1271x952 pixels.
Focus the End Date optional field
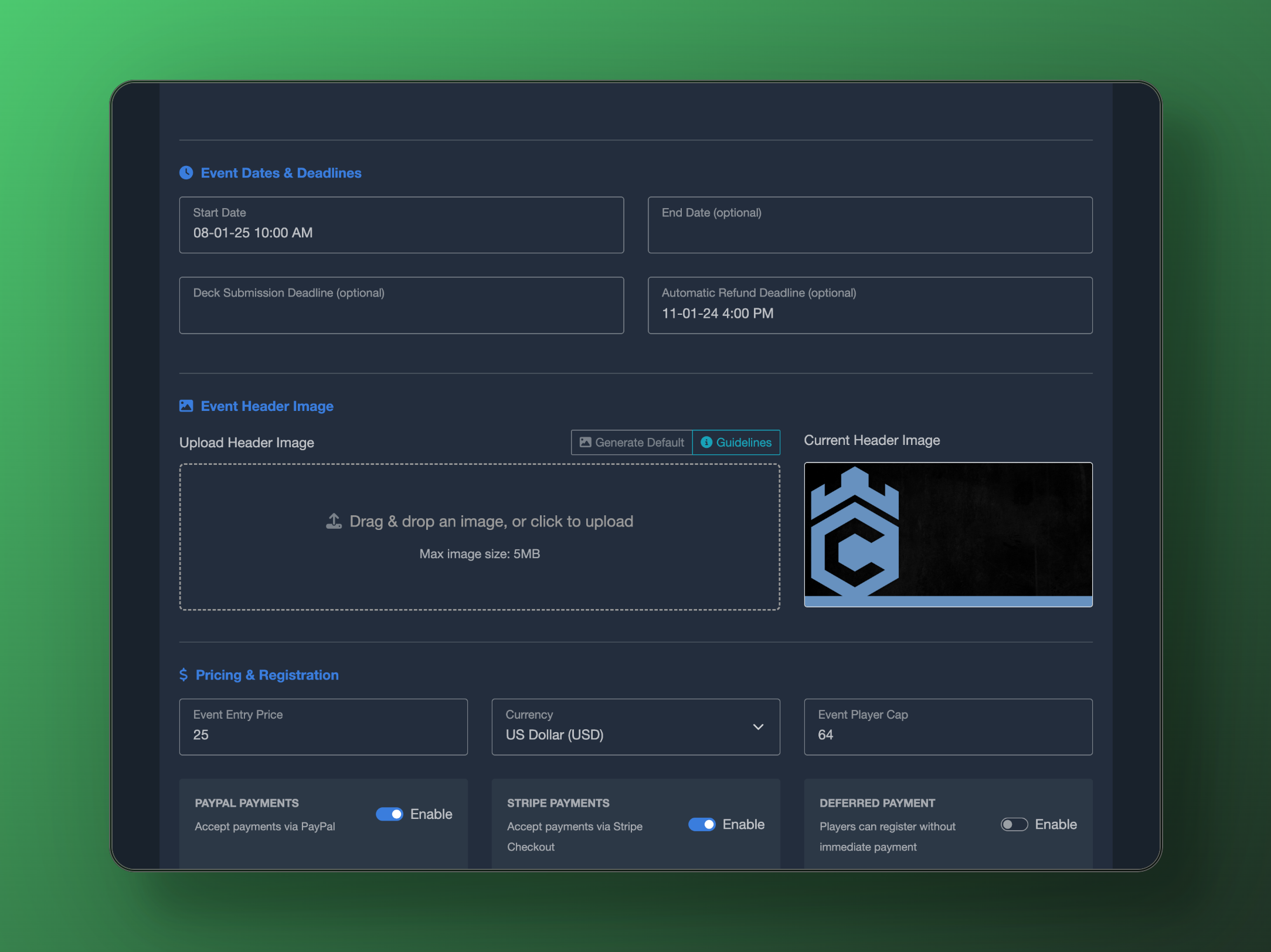(x=869, y=225)
